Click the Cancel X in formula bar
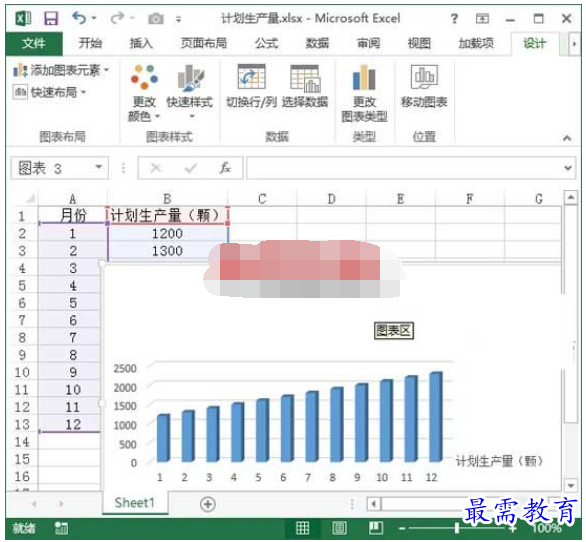The height and width of the screenshot is (542, 586). point(155,168)
